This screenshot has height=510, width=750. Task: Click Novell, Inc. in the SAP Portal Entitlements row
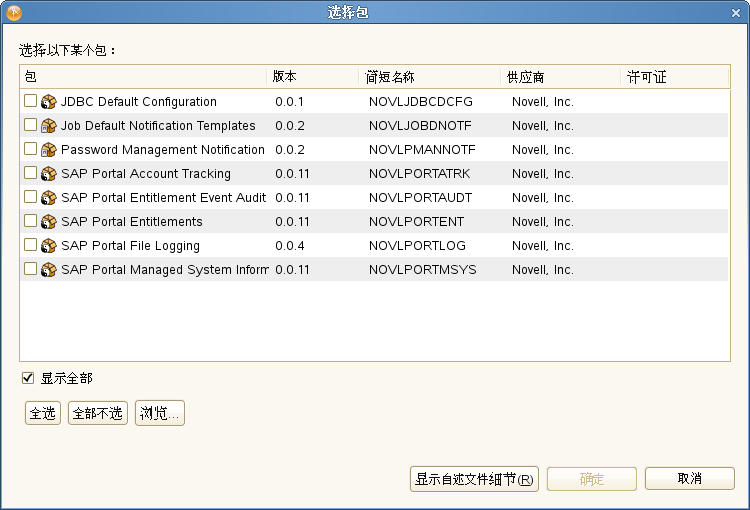542,222
